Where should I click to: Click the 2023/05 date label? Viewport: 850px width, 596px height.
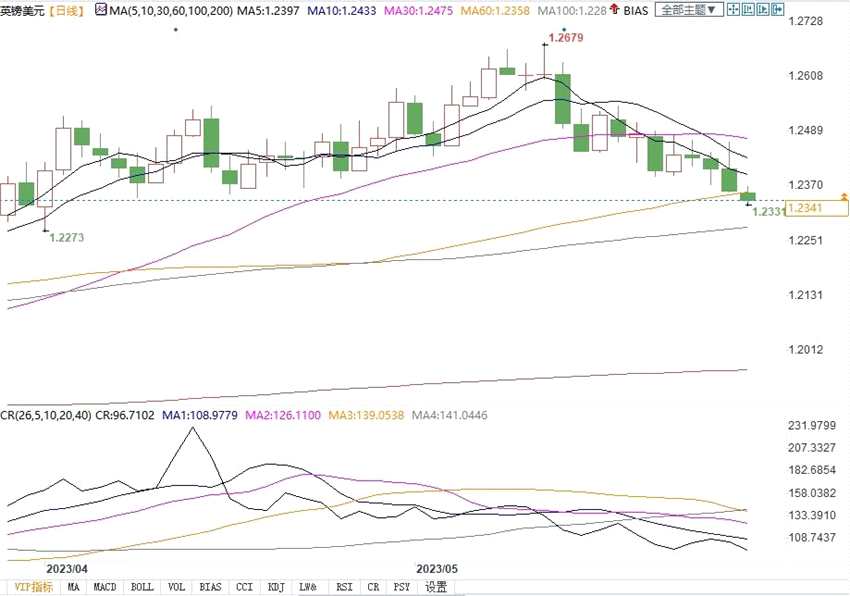(x=437, y=569)
